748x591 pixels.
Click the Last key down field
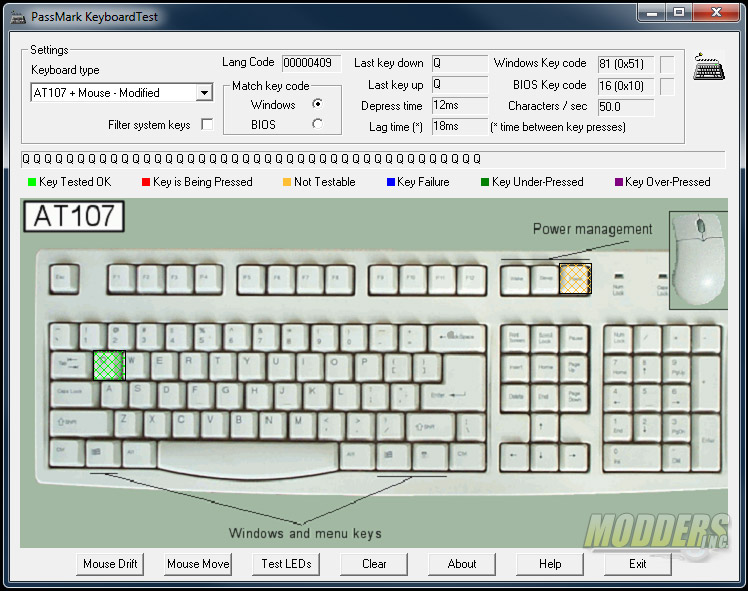coord(460,63)
